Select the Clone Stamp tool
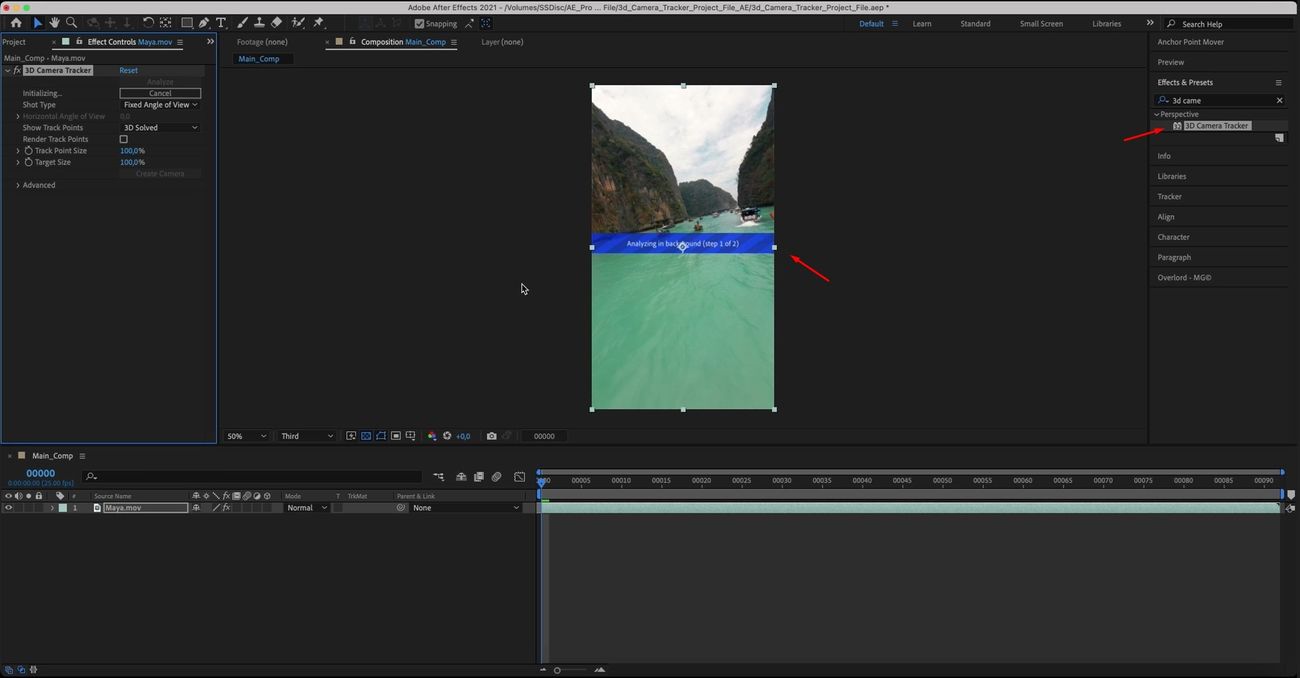Viewport: 1300px width, 678px height. click(259, 23)
